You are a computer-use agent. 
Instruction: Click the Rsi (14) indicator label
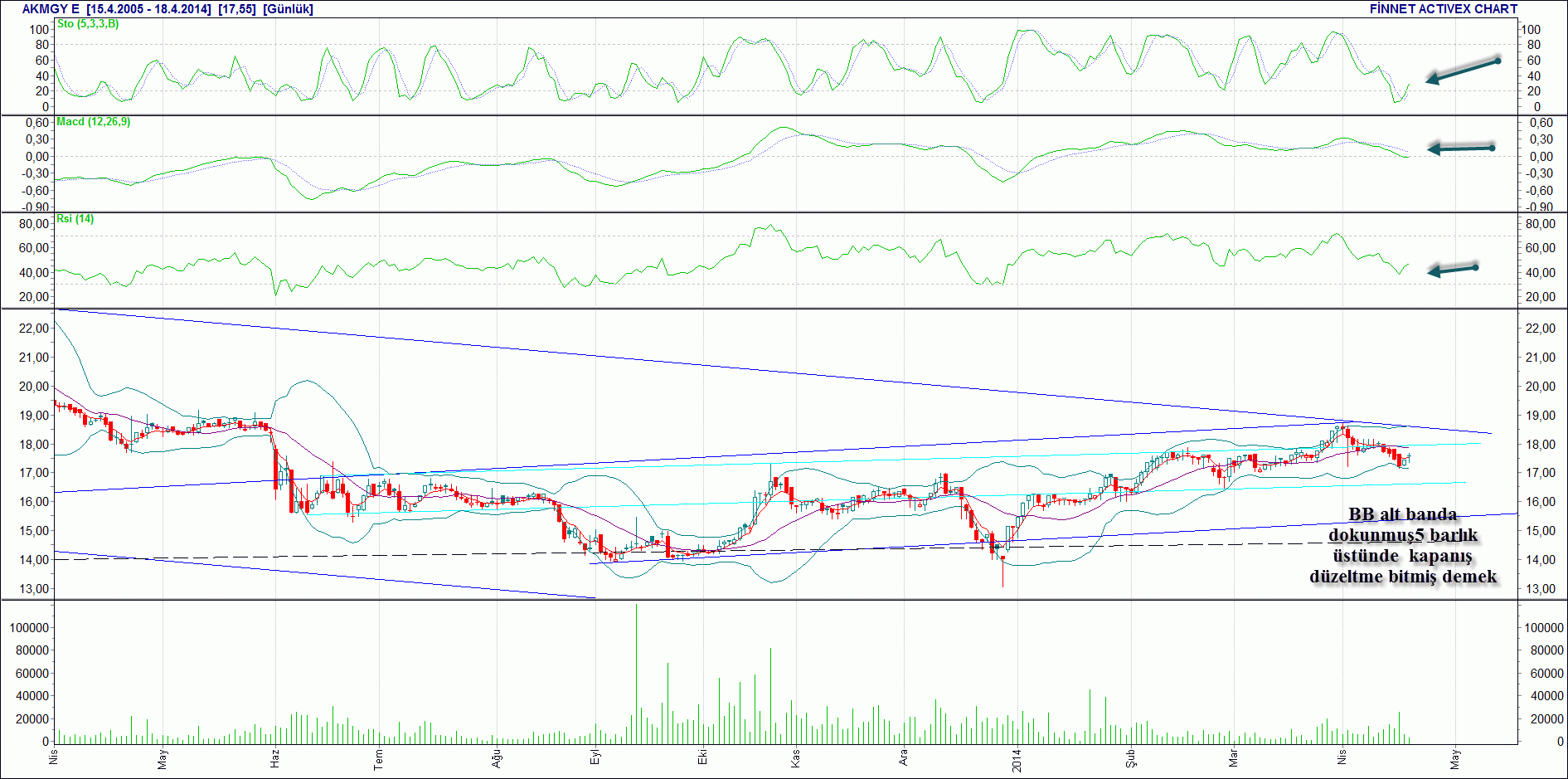[x=75, y=219]
